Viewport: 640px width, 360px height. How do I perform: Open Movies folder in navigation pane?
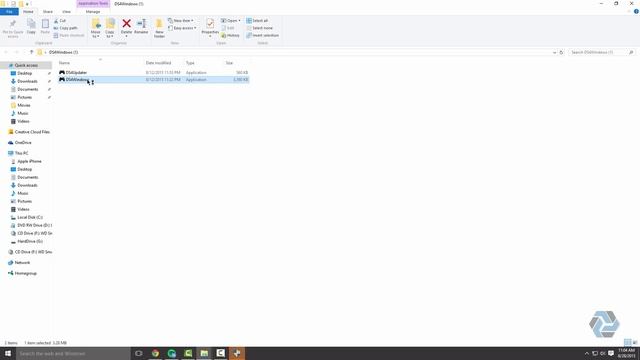(23, 105)
